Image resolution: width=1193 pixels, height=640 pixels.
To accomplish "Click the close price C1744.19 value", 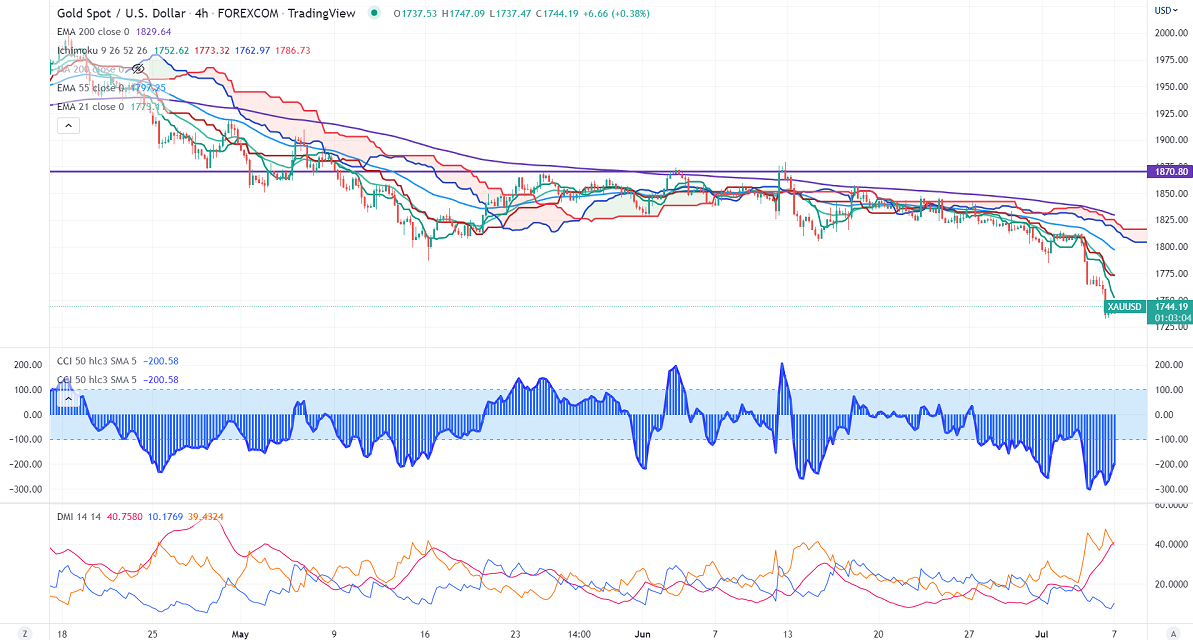I will (x=557, y=13).
